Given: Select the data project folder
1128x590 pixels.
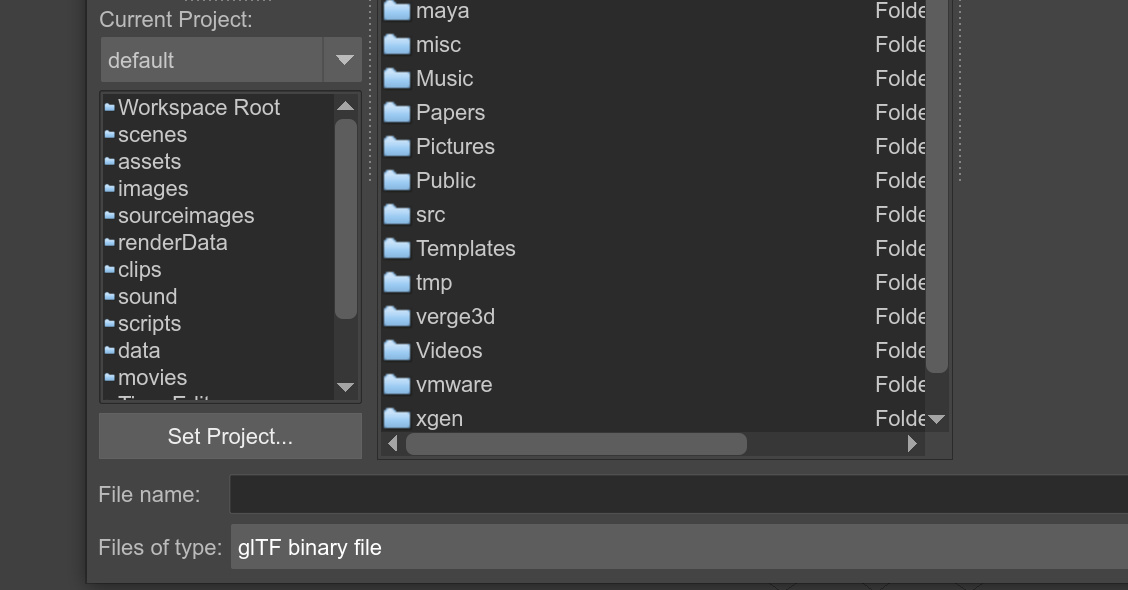Looking at the screenshot, I should (x=138, y=350).
